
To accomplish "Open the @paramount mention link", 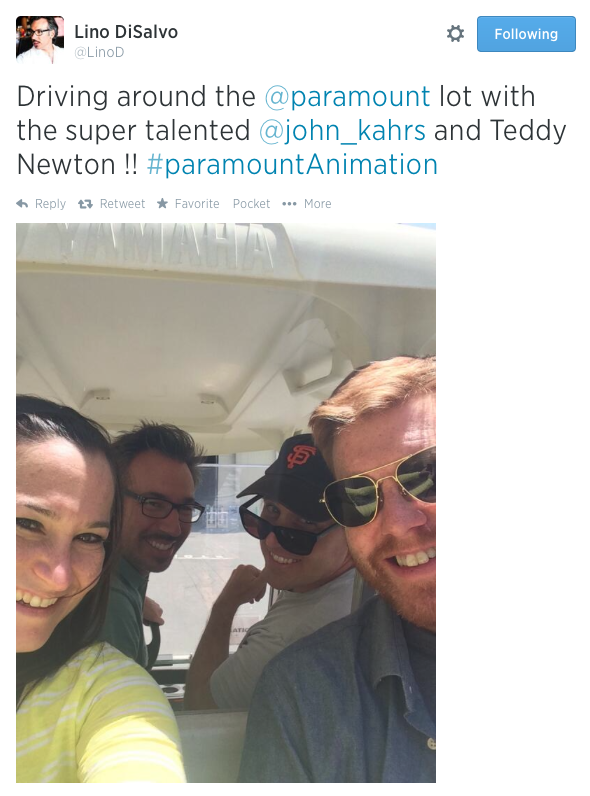I will coord(347,96).
